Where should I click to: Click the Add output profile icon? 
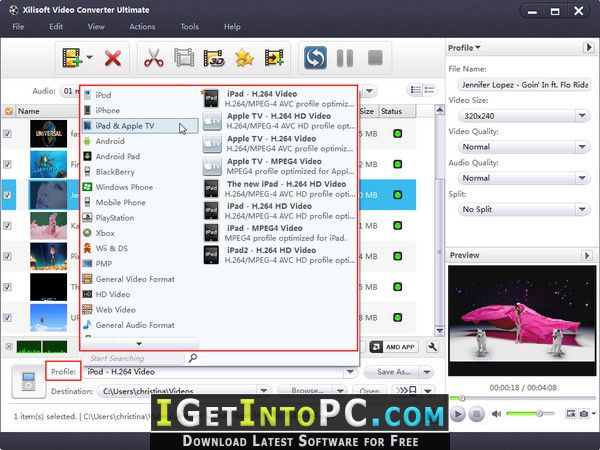(x=274, y=58)
